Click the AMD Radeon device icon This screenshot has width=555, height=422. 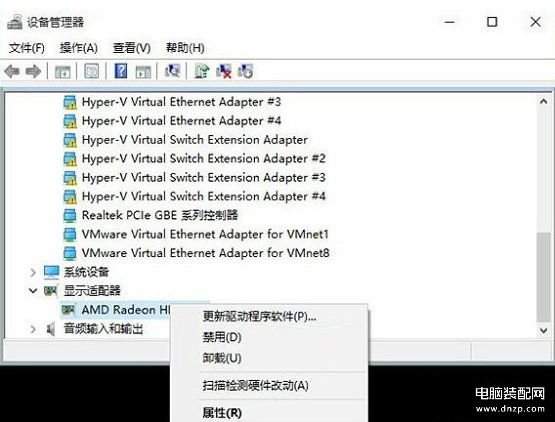pyautogui.click(x=68, y=310)
